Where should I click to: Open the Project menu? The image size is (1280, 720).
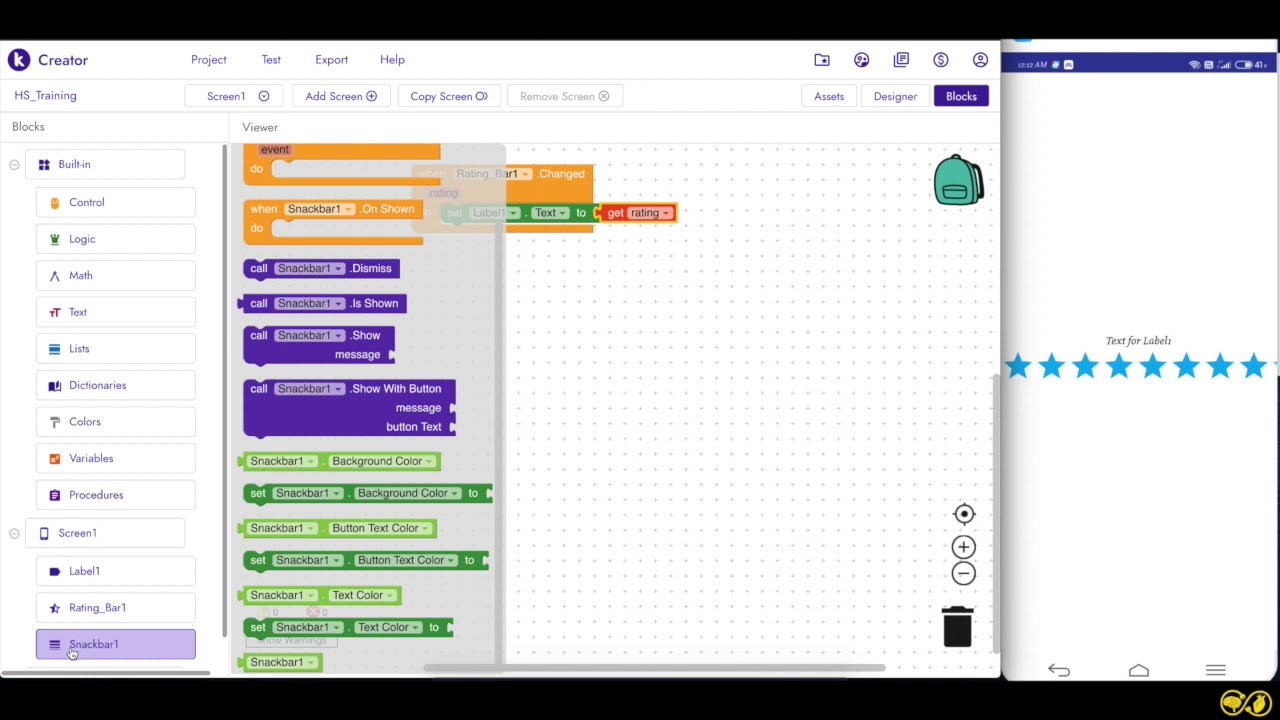[209, 60]
